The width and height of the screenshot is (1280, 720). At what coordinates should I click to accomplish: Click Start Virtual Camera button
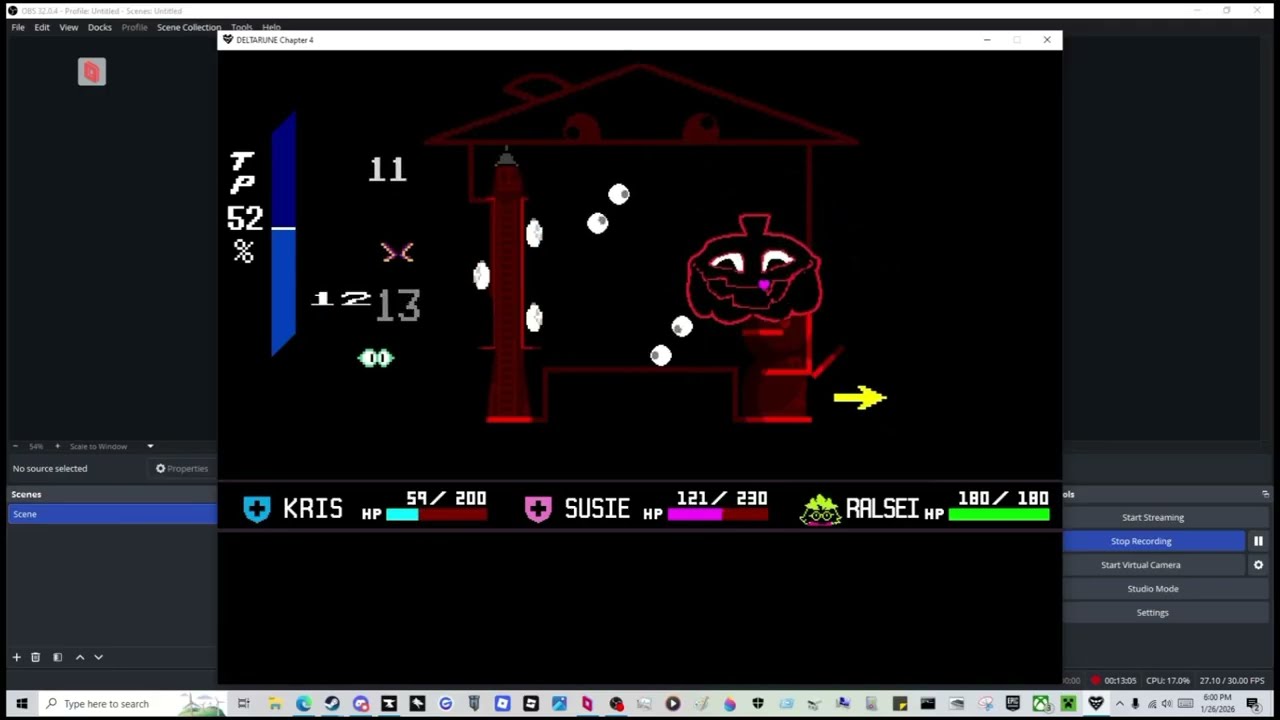[1140, 565]
